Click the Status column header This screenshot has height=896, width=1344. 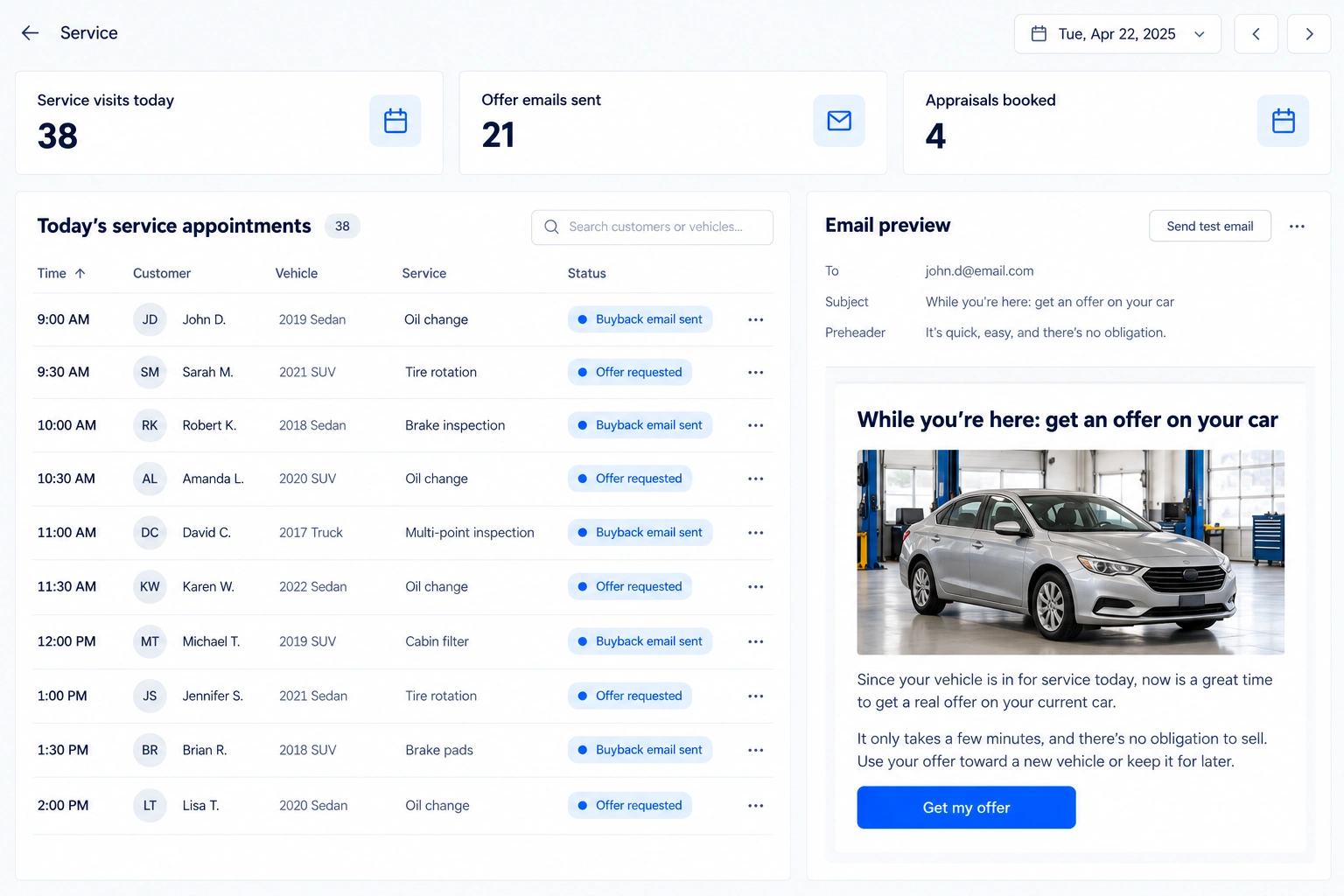click(x=587, y=273)
